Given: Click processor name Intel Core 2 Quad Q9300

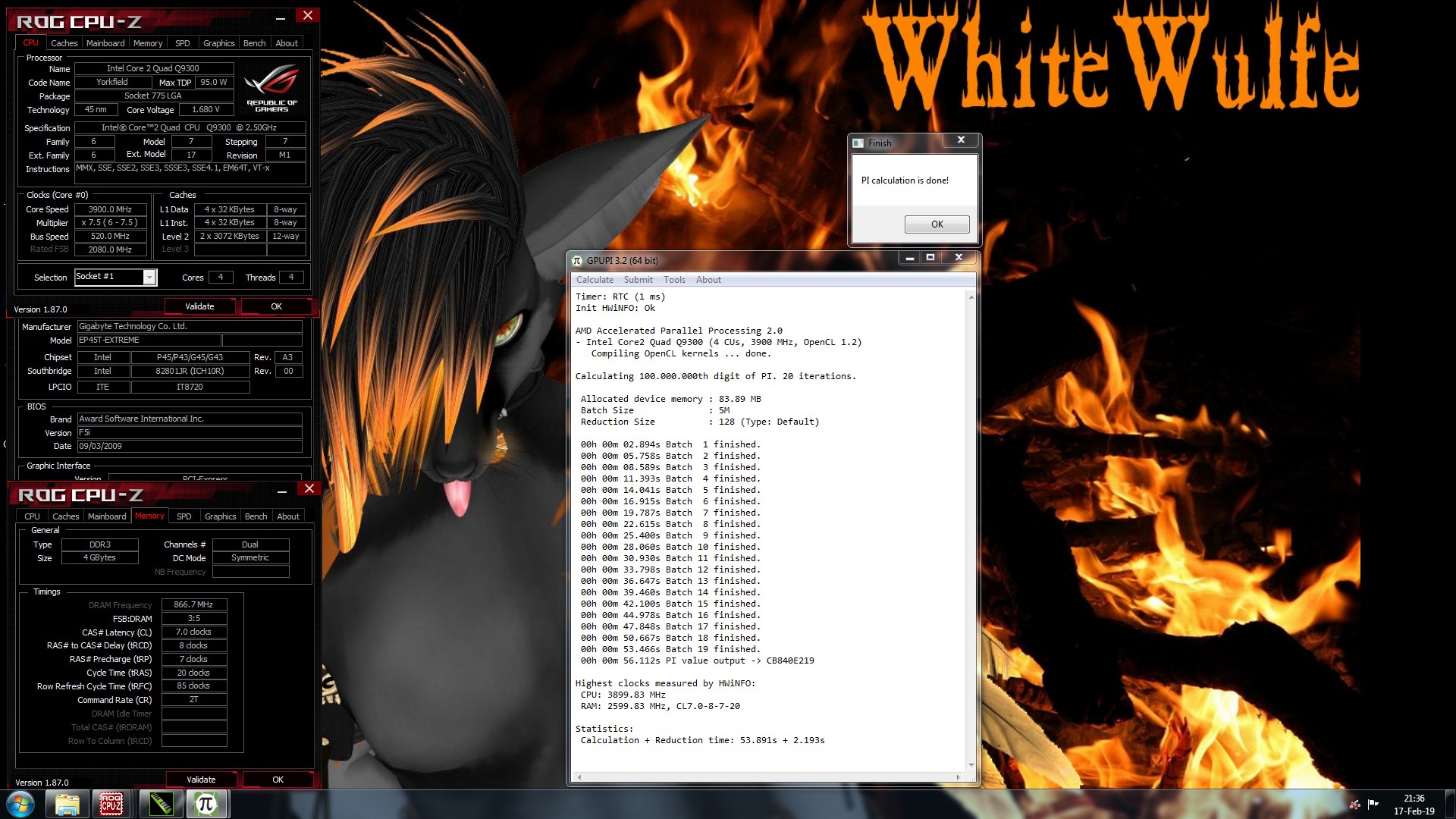Looking at the screenshot, I should [x=153, y=68].
